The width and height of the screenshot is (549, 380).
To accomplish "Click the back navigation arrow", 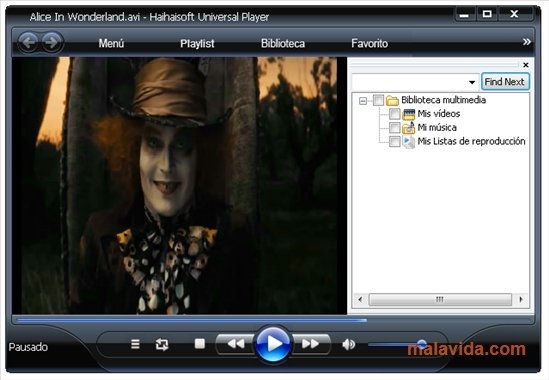I will pyautogui.click(x=28, y=43).
